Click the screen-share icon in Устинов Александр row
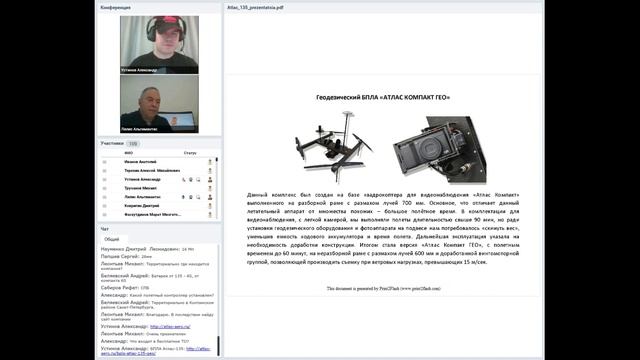Image resolution: width=640 pixels, height=360 pixels. [198, 180]
